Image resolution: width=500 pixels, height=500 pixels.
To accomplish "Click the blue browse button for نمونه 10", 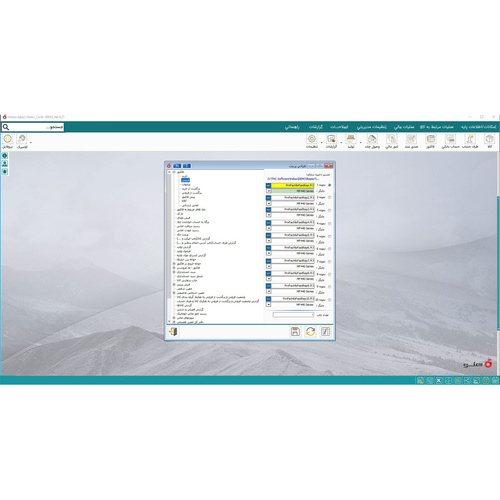I will tap(268, 299).
